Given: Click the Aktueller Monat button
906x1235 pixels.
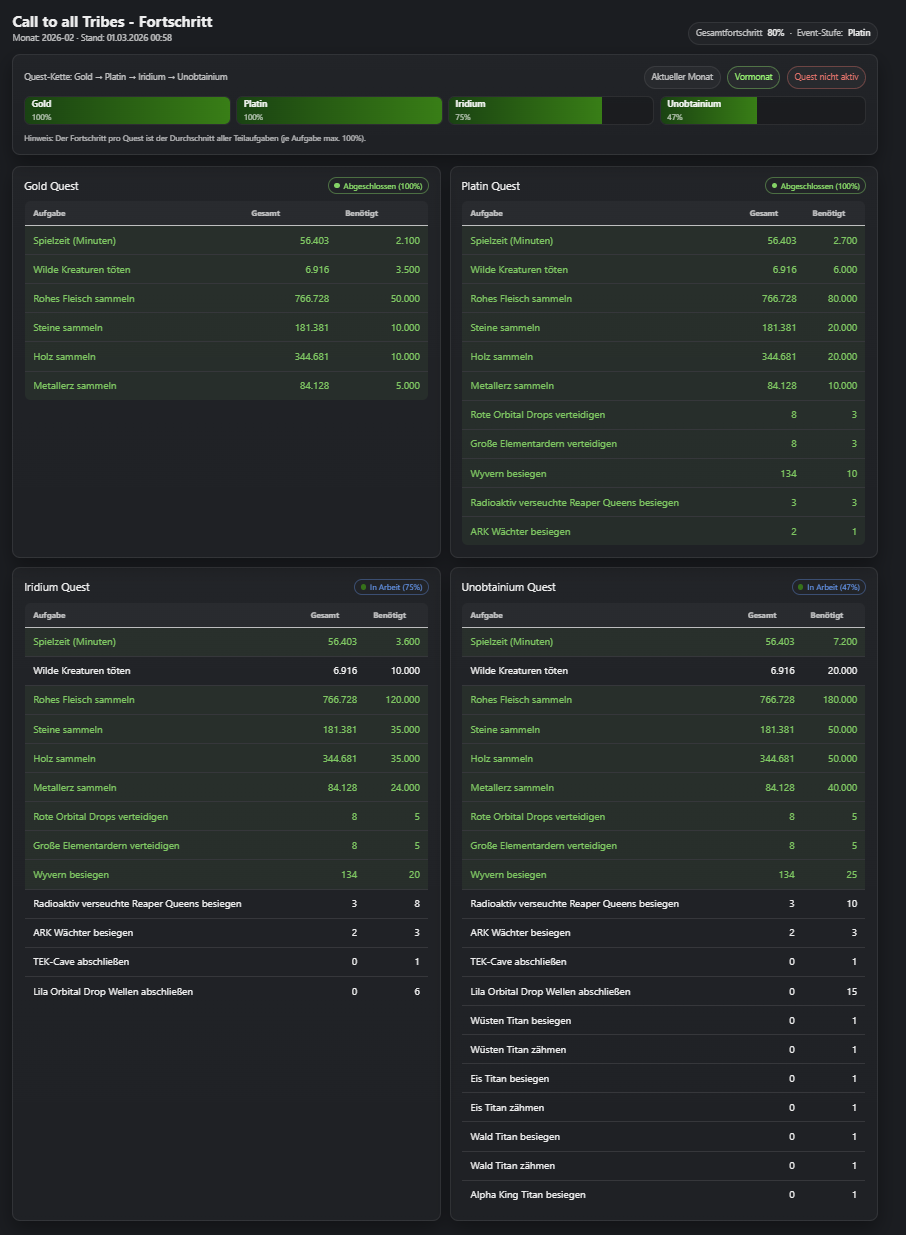Looking at the screenshot, I should coord(681,77).
